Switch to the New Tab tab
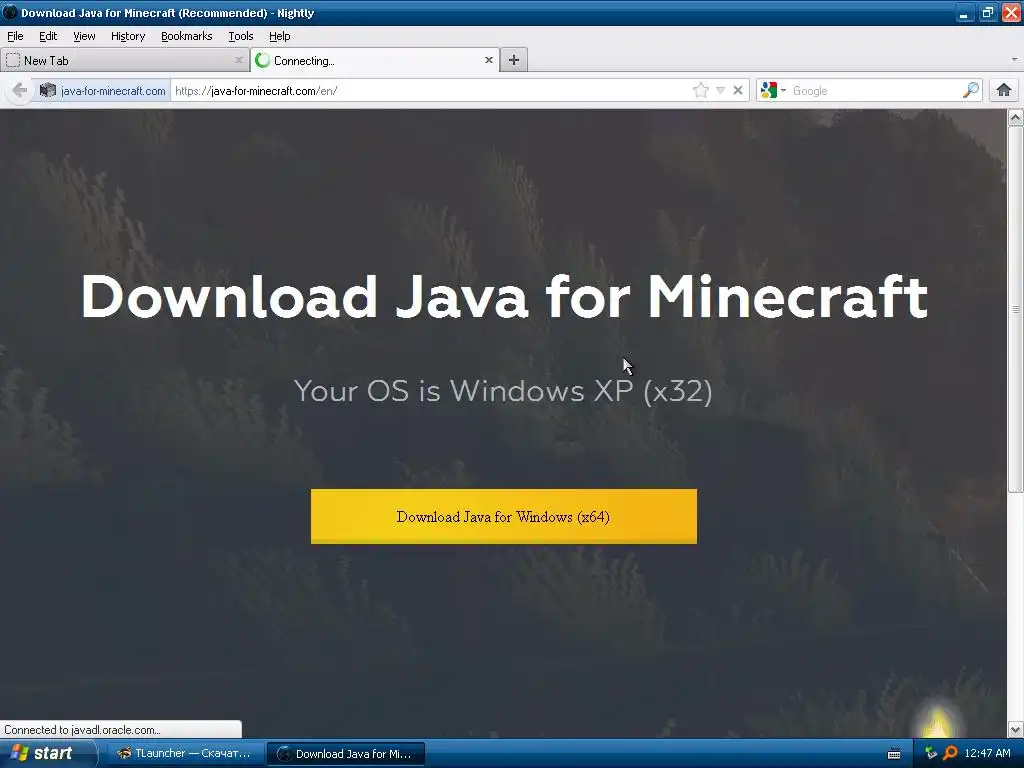The image size is (1024, 768). pos(125,60)
